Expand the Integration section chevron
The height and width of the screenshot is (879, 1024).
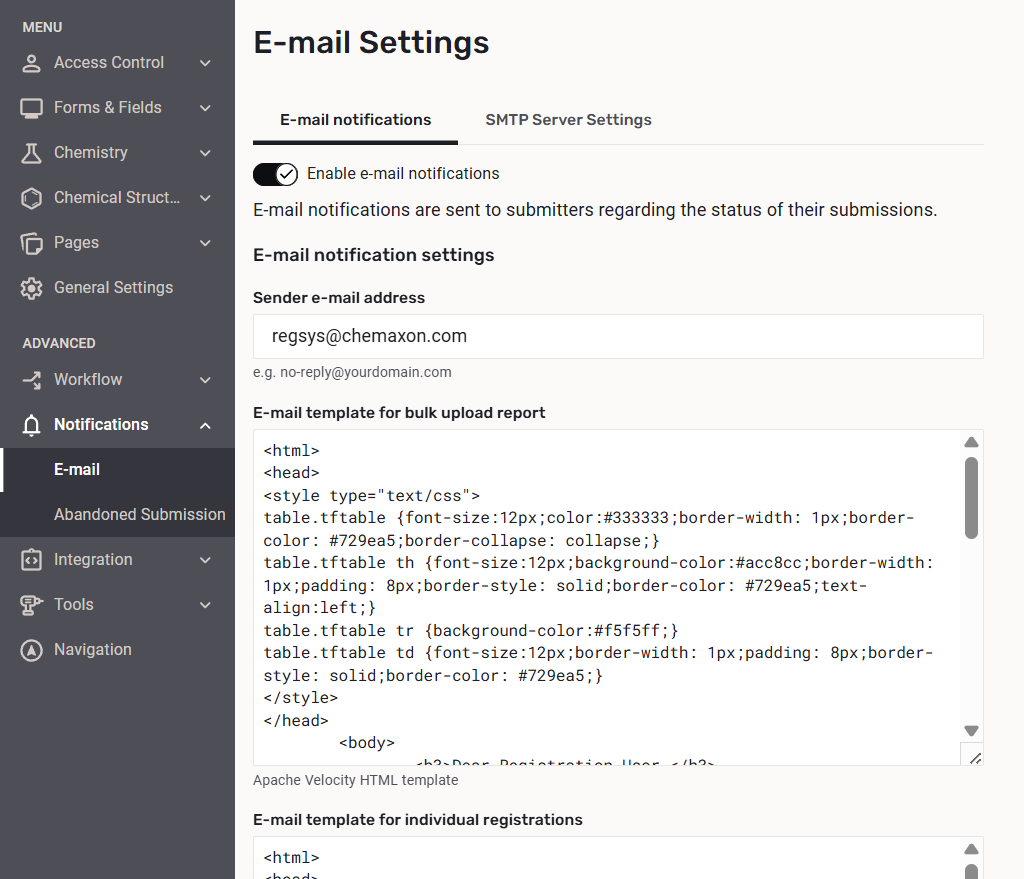(x=205, y=560)
